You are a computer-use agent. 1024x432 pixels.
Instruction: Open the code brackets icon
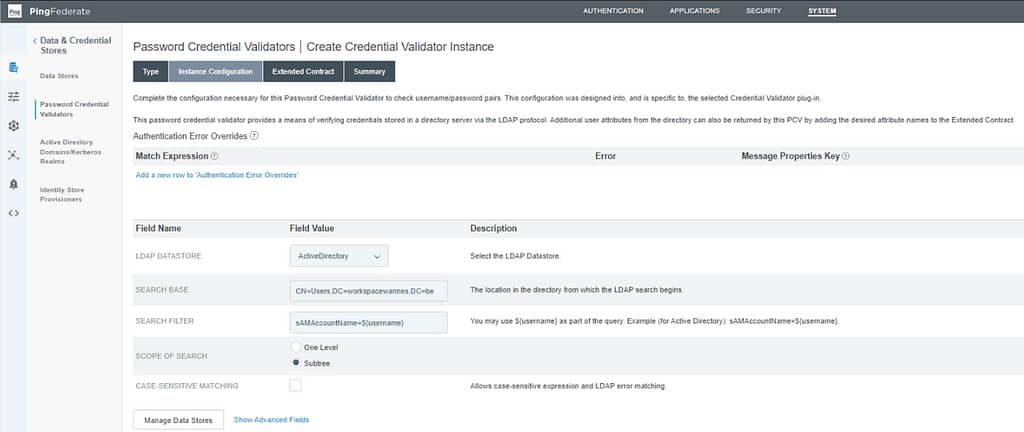14,213
